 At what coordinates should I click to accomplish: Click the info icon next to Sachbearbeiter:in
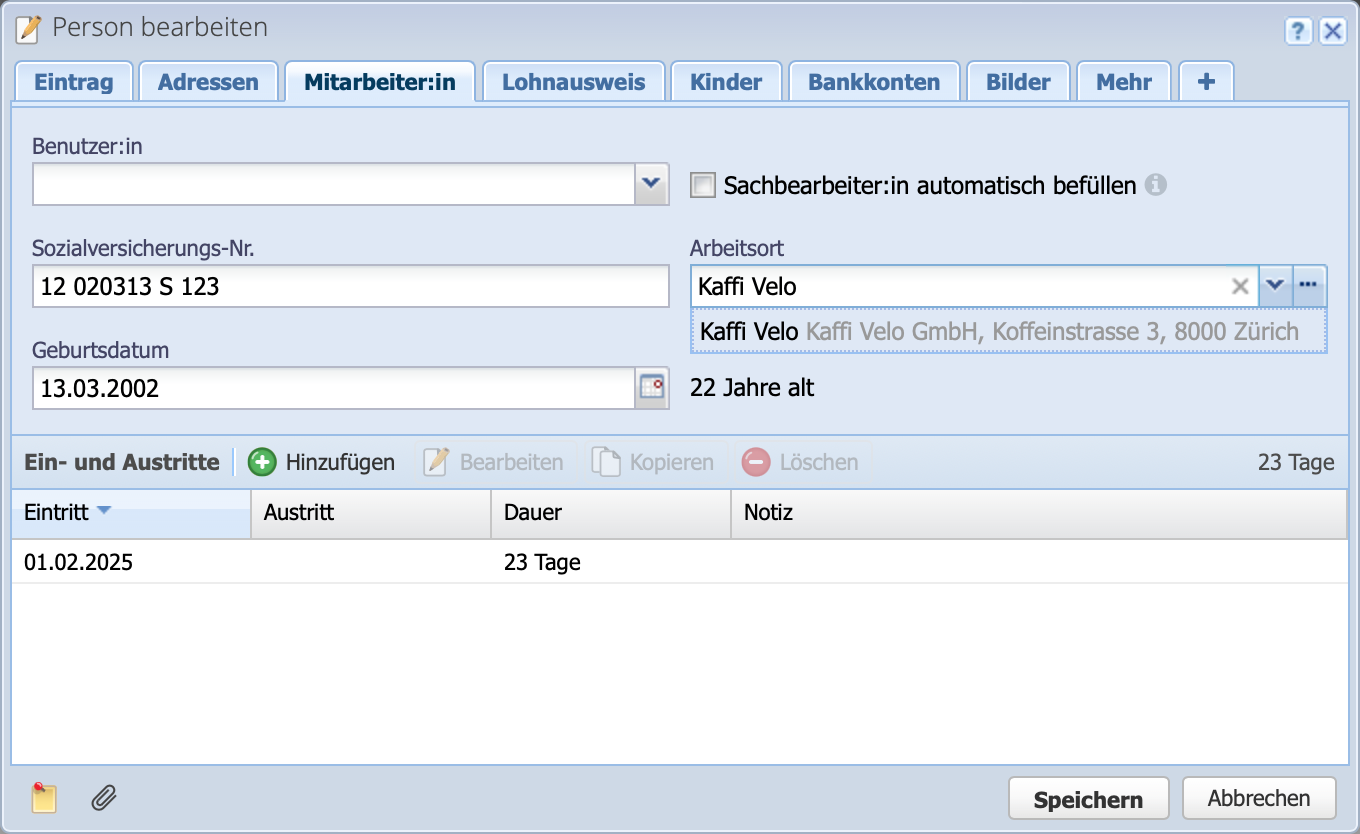(x=1157, y=184)
